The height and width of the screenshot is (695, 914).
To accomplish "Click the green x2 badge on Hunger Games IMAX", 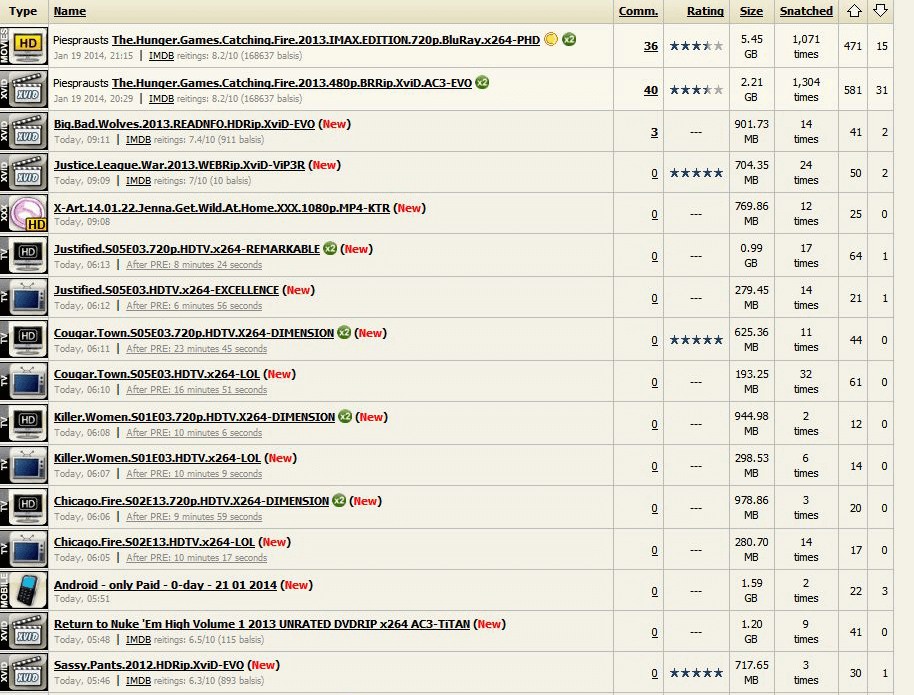I will click(569, 39).
